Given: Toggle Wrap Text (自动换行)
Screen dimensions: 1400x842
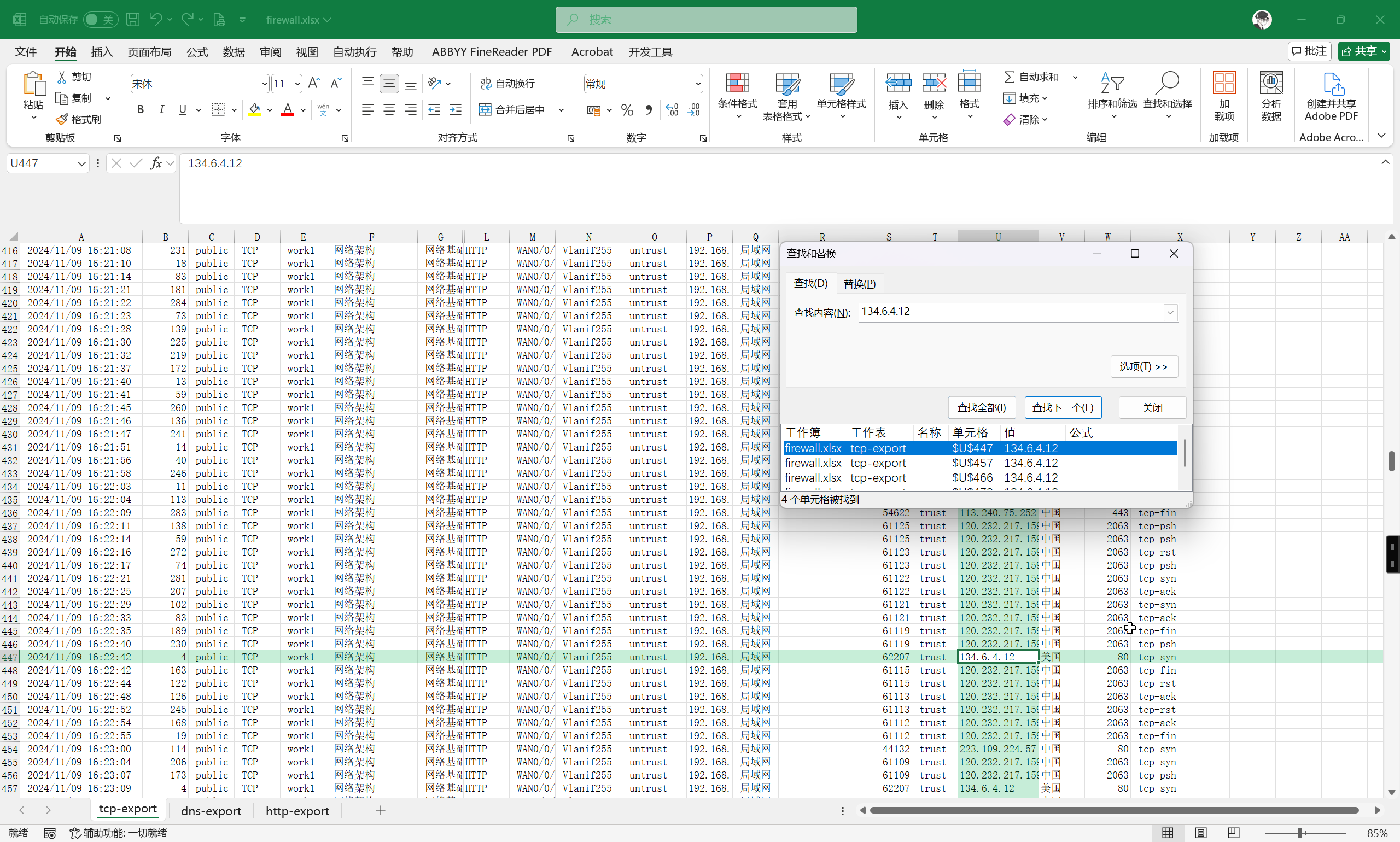Looking at the screenshot, I should (507, 84).
